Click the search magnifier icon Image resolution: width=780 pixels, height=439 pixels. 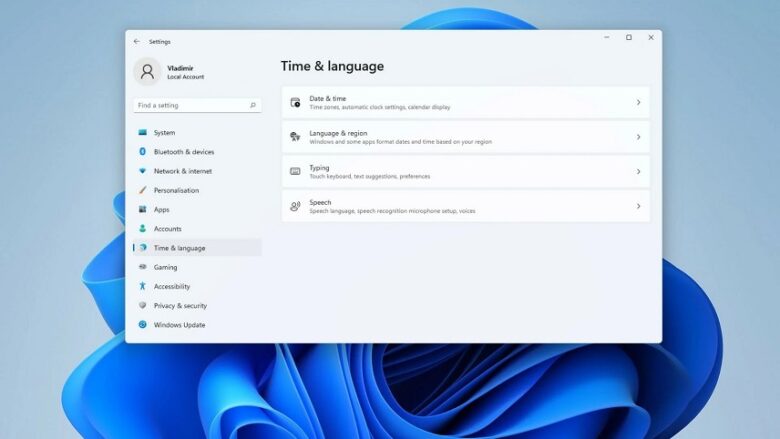[x=253, y=105]
